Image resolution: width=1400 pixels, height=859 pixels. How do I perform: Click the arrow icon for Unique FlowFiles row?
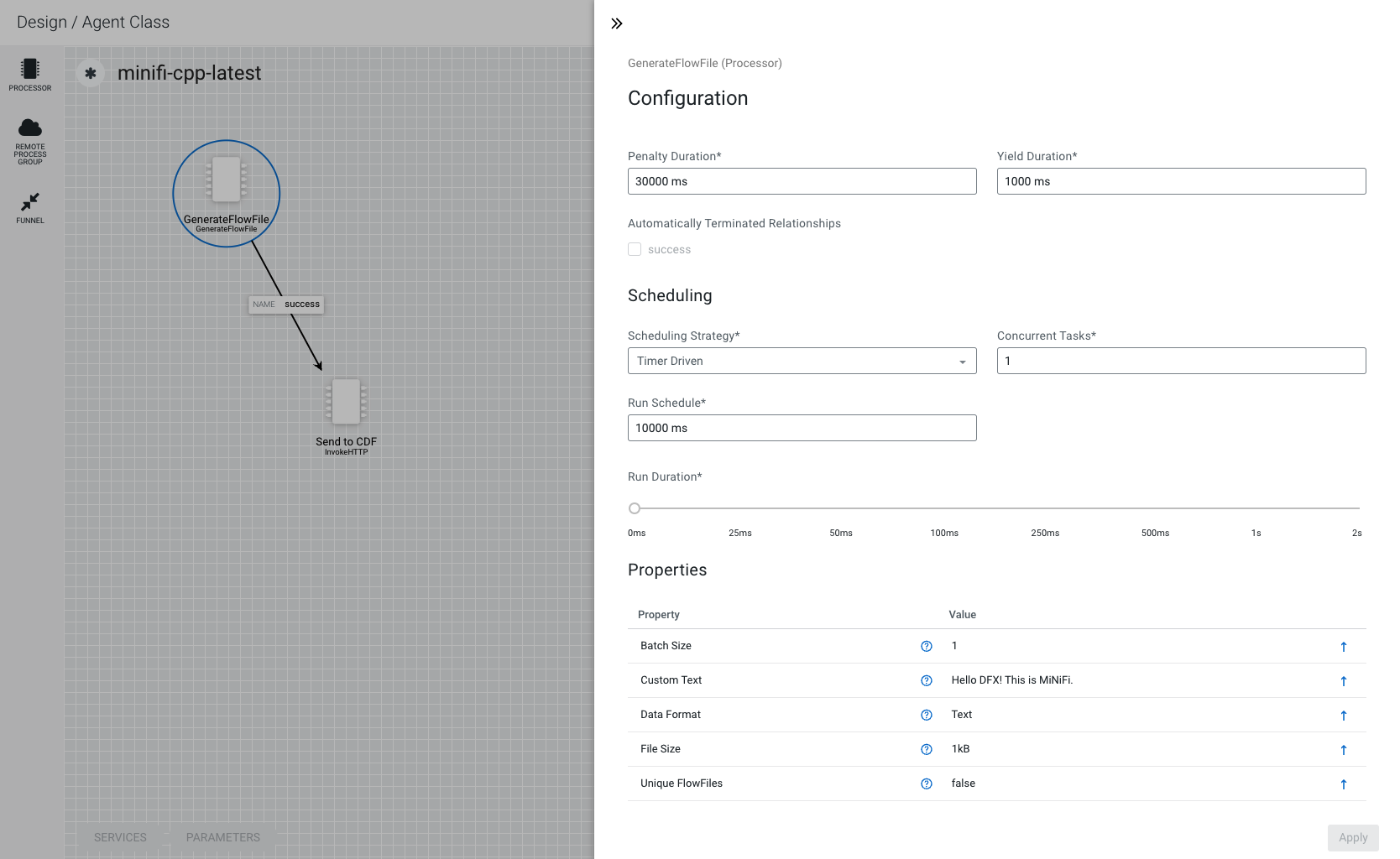[x=1343, y=784]
